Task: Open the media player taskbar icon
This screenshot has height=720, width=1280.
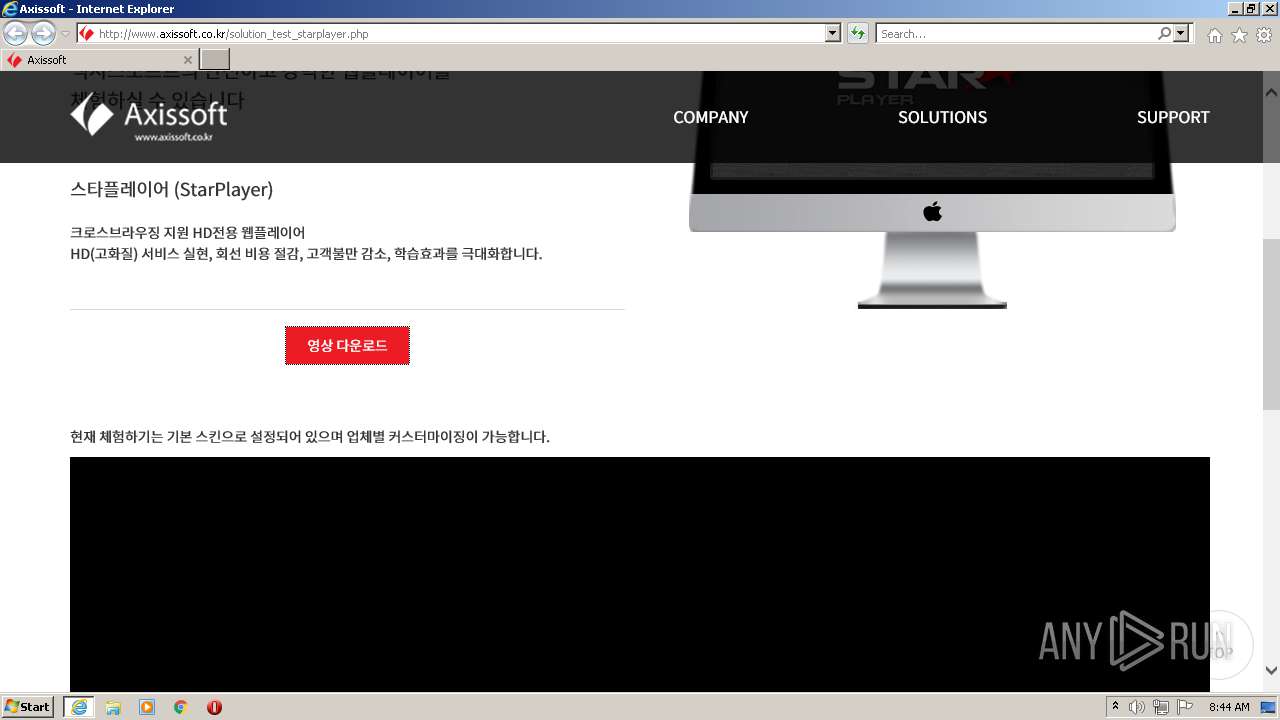Action: point(147,707)
